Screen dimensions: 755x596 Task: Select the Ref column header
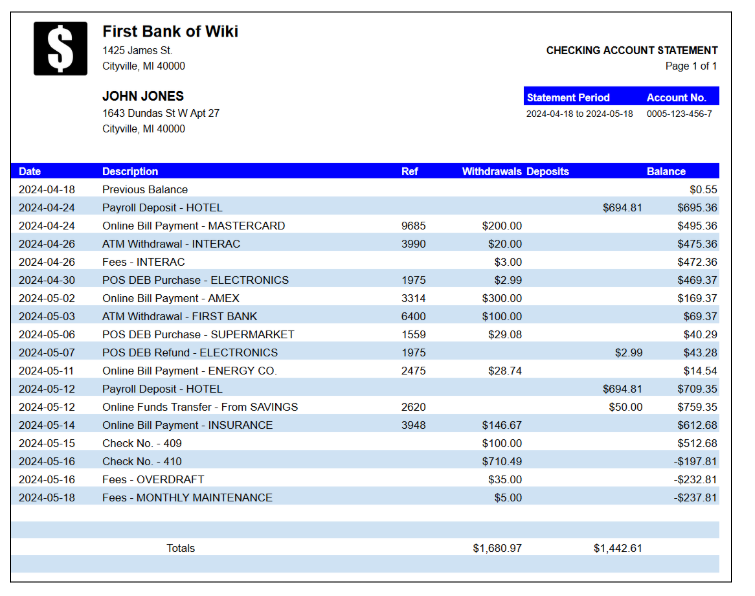click(409, 171)
